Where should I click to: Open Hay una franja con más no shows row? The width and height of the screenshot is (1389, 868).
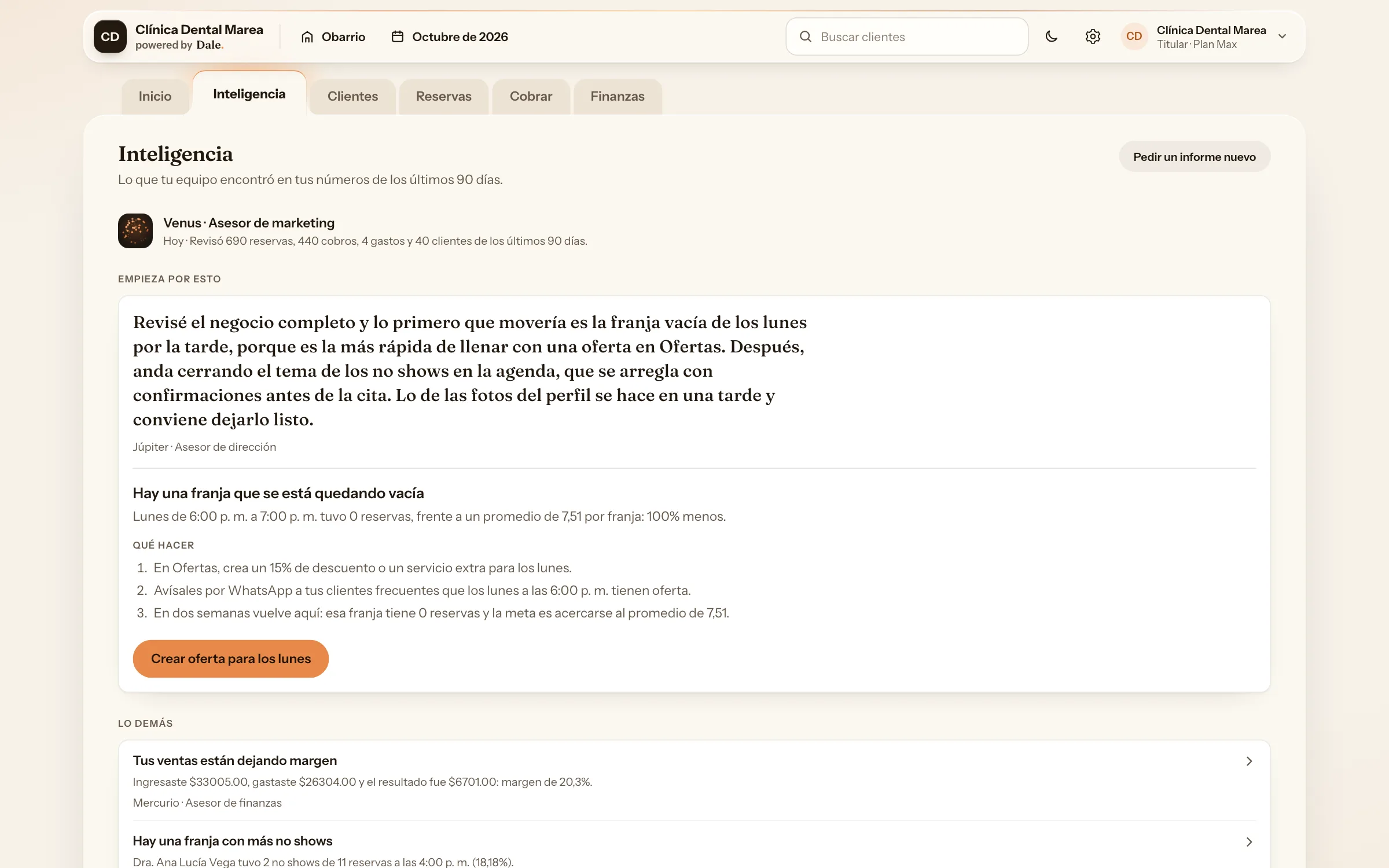click(694, 845)
